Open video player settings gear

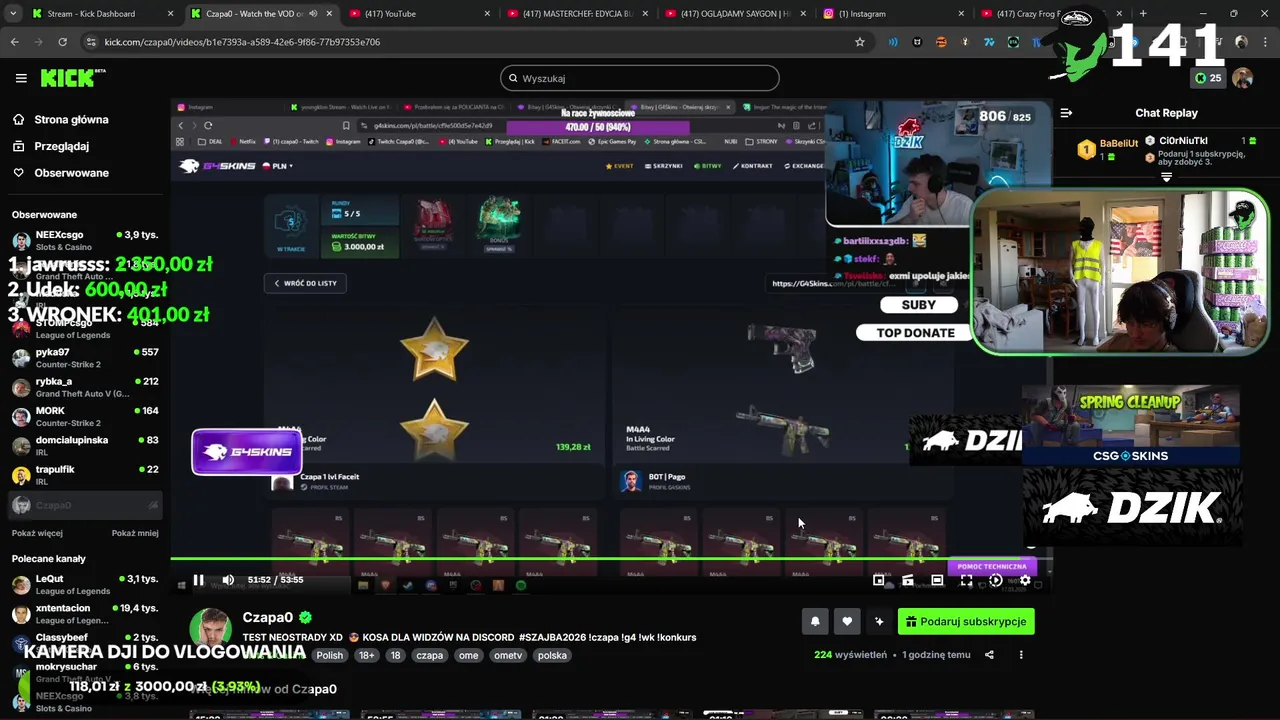coord(1025,580)
